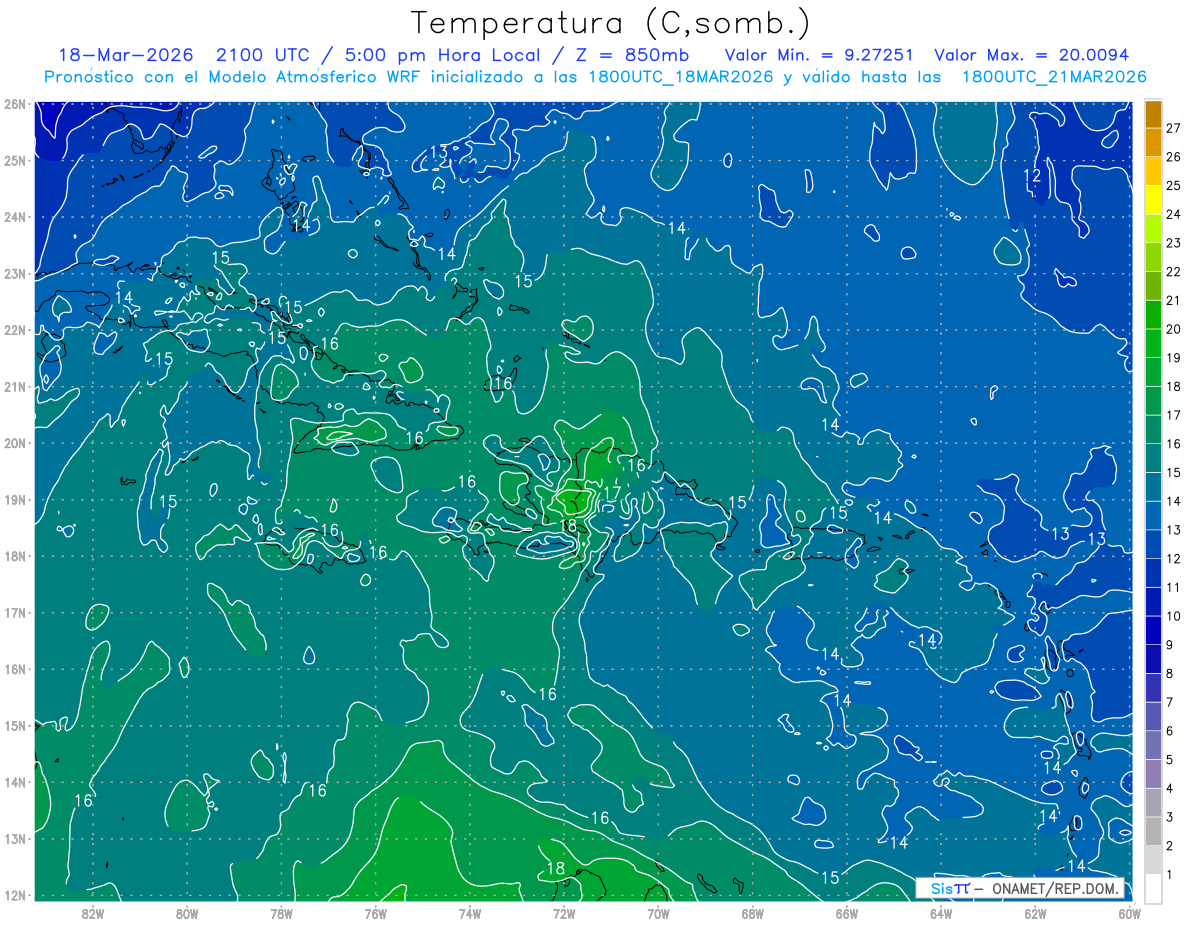
Task: Click the 12 contour label near top right
Action: click(x=1033, y=176)
